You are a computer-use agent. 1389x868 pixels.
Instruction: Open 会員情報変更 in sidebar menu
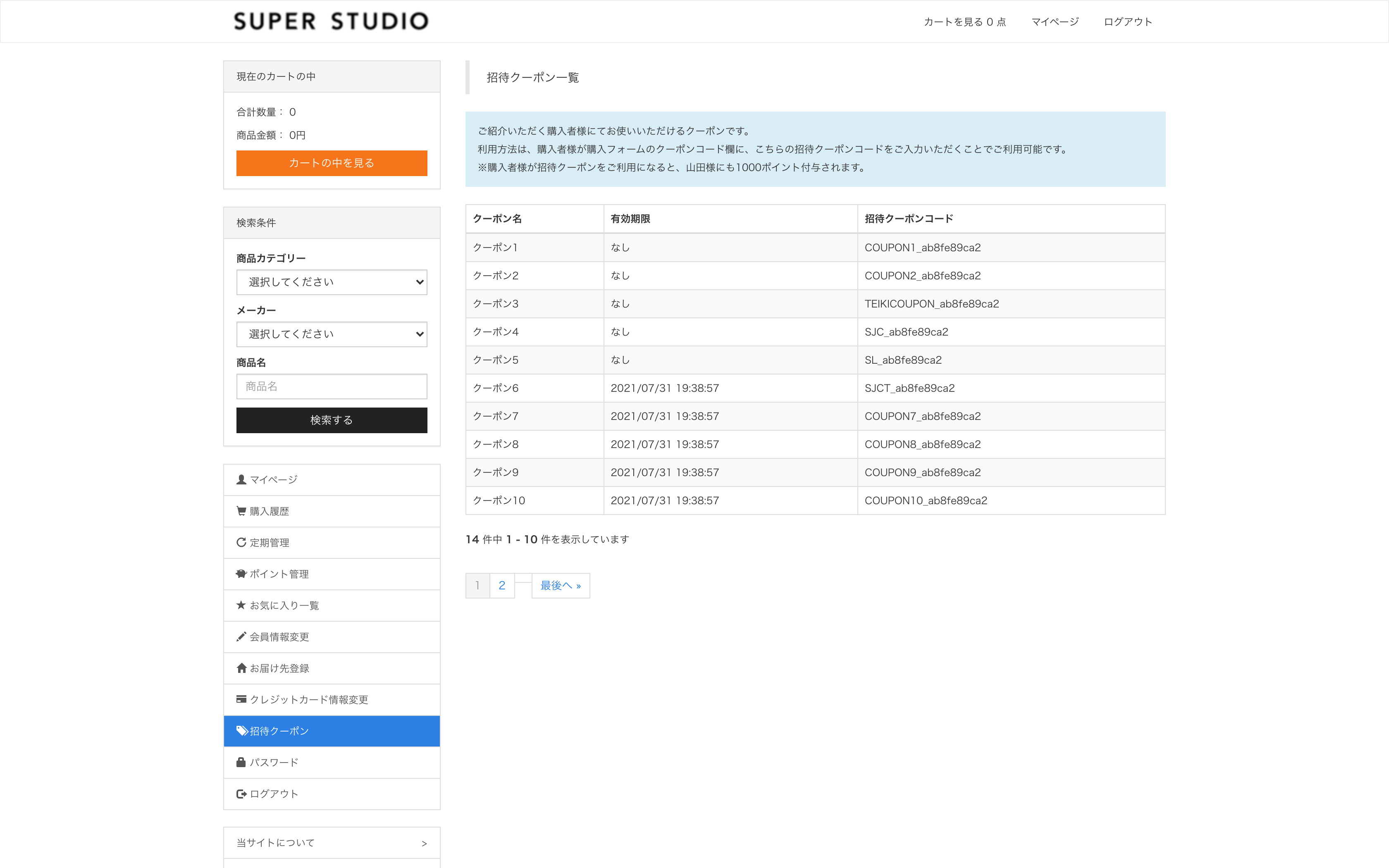pyautogui.click(x=332, y=637)
